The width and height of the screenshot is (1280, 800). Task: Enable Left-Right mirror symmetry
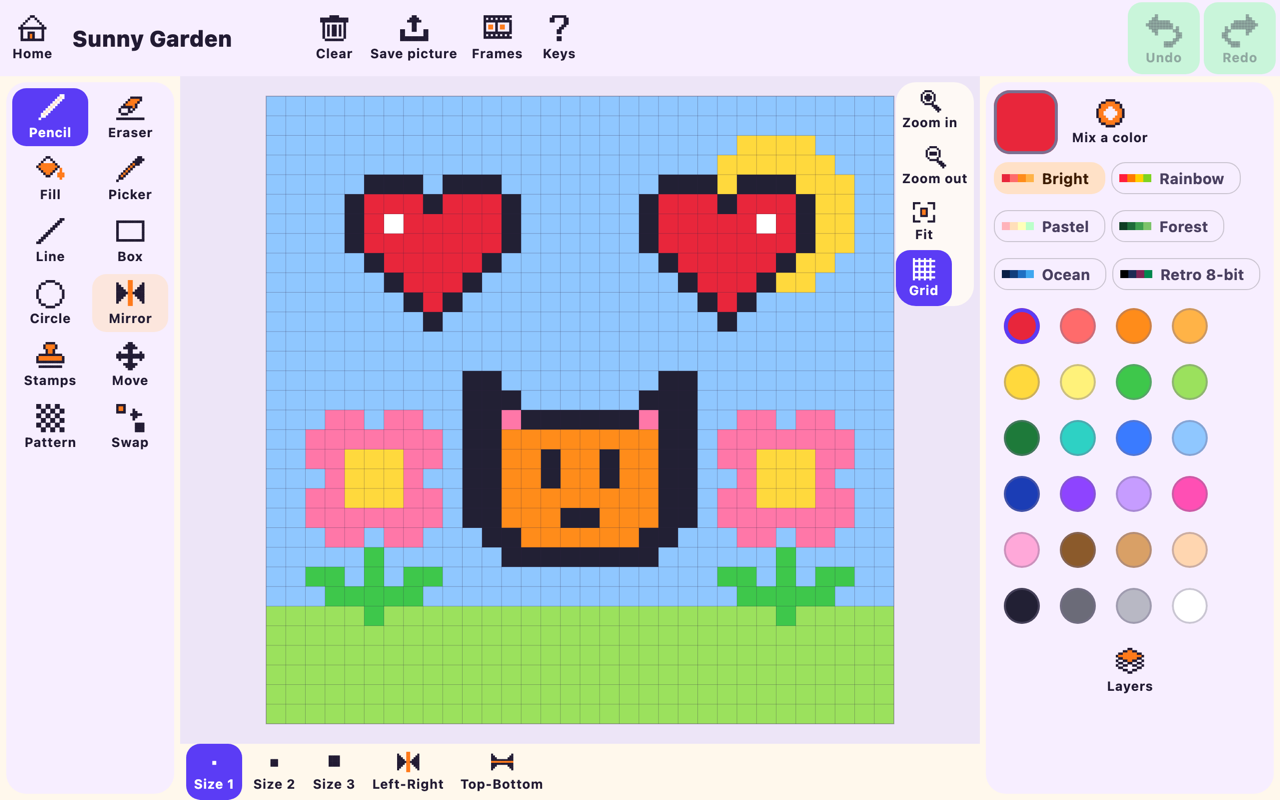[408, 772]
